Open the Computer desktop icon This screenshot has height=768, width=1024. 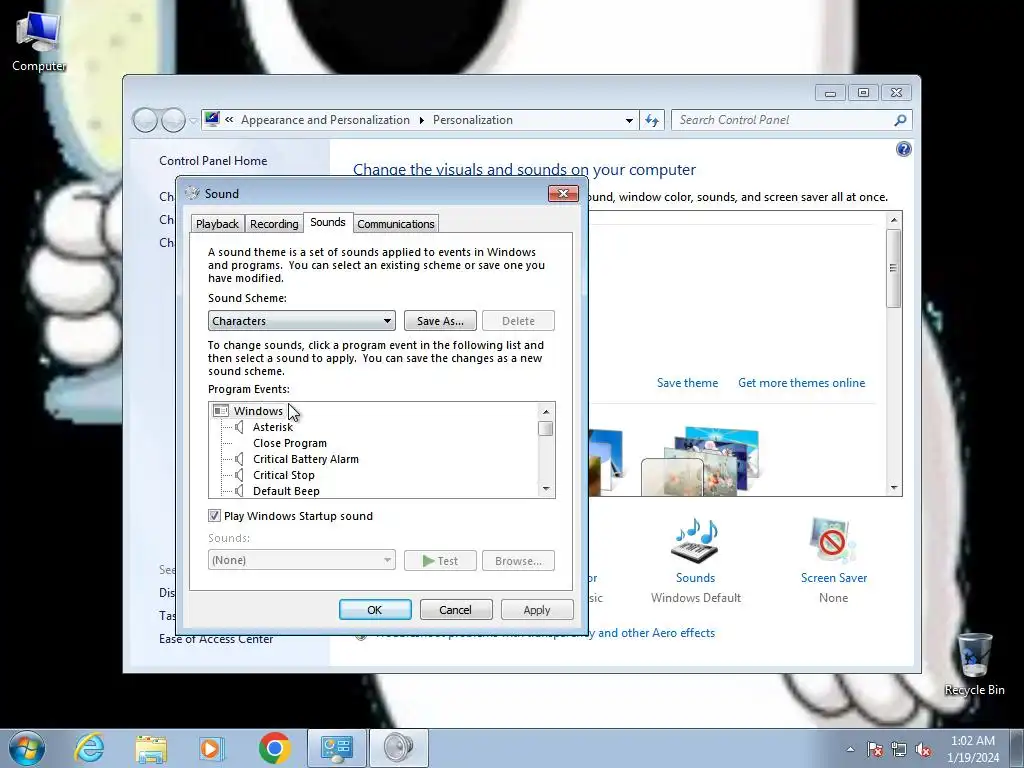tap(38, 42)
